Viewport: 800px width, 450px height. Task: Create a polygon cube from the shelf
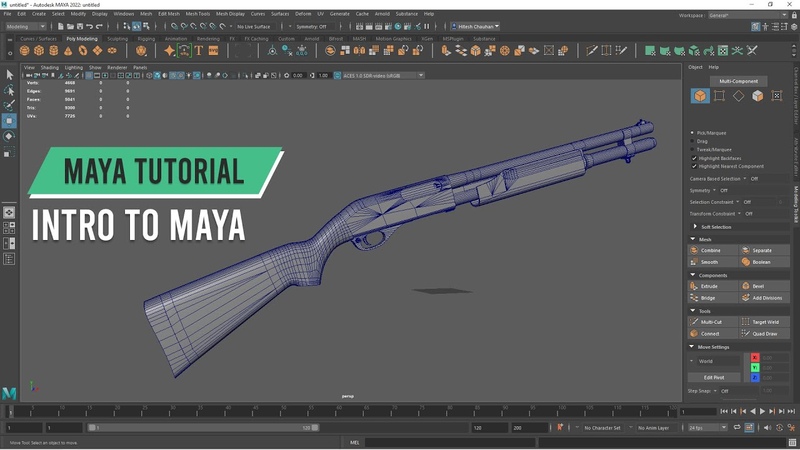pos(39,51)
